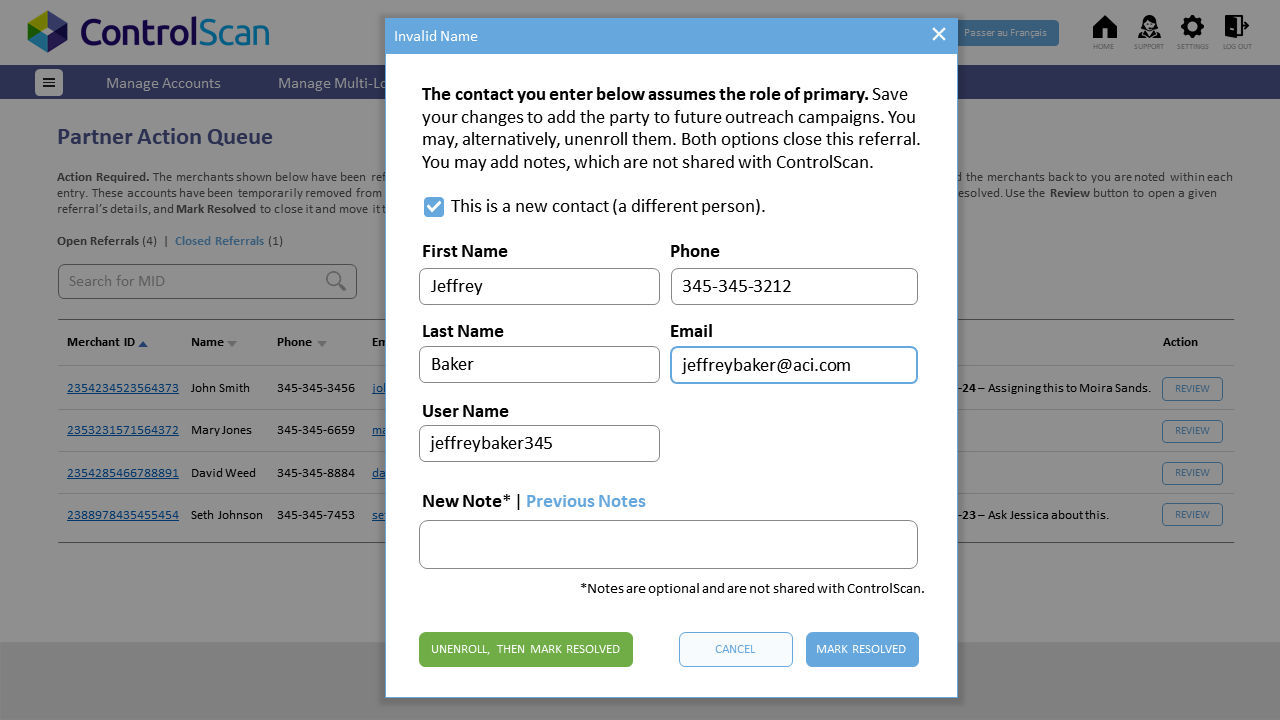Uncheck the new contact checkbox
1280x720 pixels.
pyautogui.click(x=434, y=207)
